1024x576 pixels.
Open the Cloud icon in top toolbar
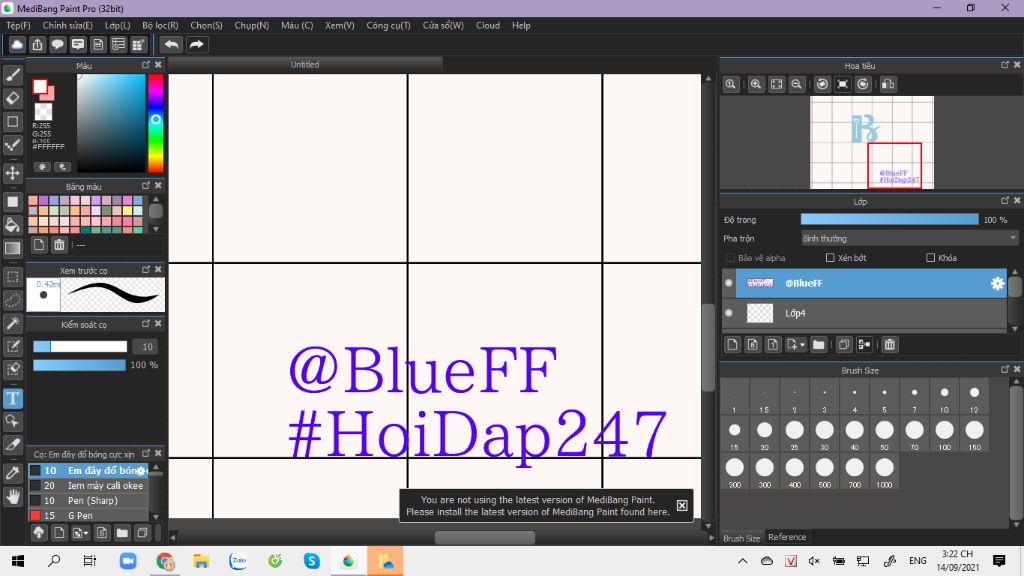[x=17, y=44]
